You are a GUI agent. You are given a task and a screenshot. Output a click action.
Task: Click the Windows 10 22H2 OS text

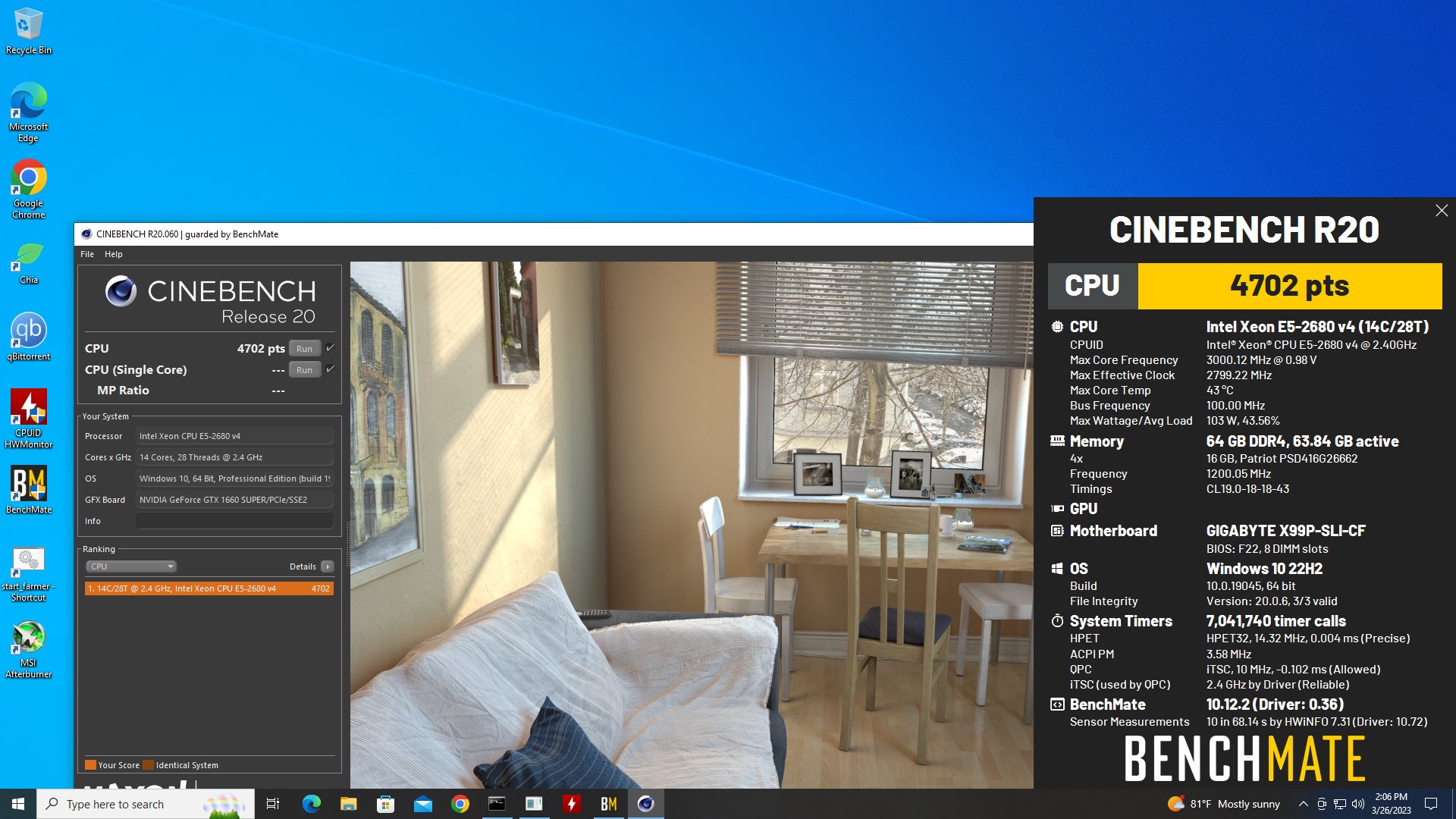[1264, 569]
